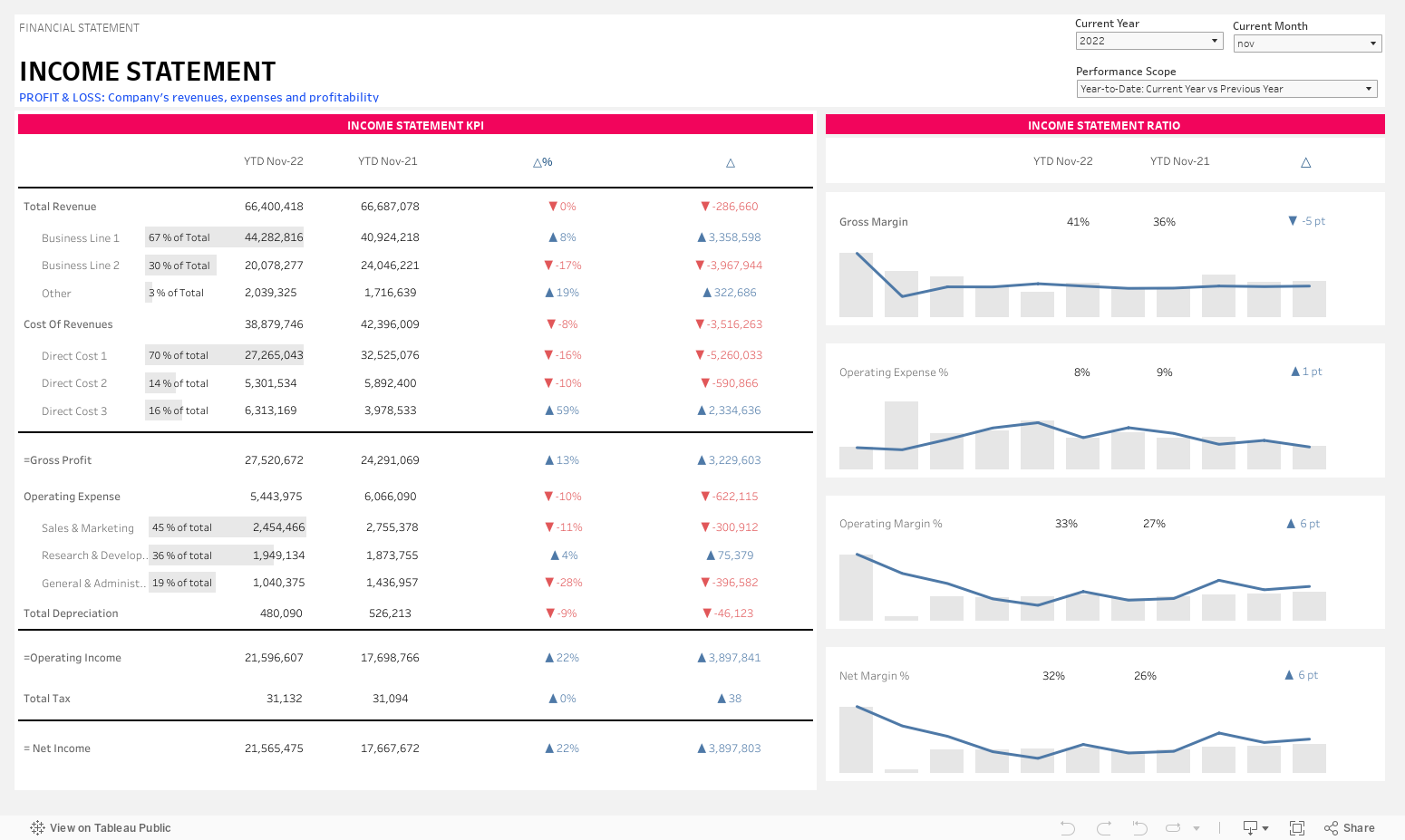Viewport: 1405px width, 840px height.
Task: Click the YTD Nov-21 column header in KPI table
Action: tap(388, 161)
